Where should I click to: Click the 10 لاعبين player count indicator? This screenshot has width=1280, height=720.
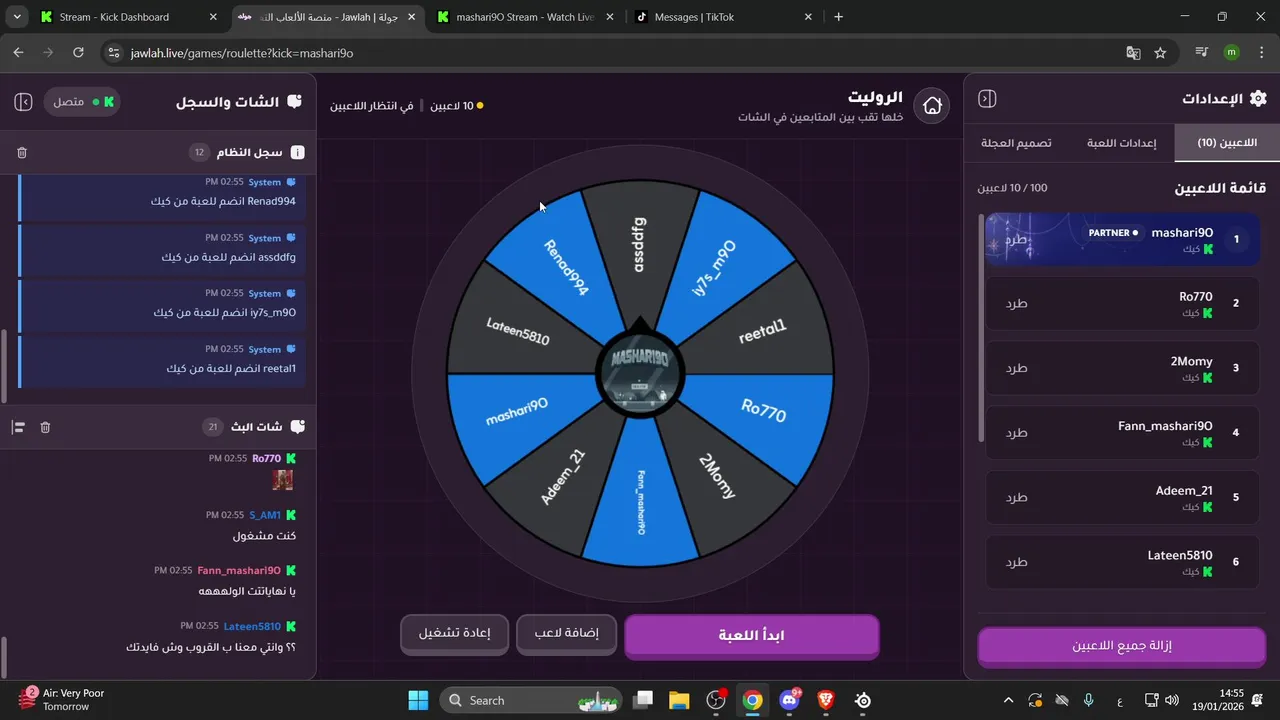pos(457,105)
